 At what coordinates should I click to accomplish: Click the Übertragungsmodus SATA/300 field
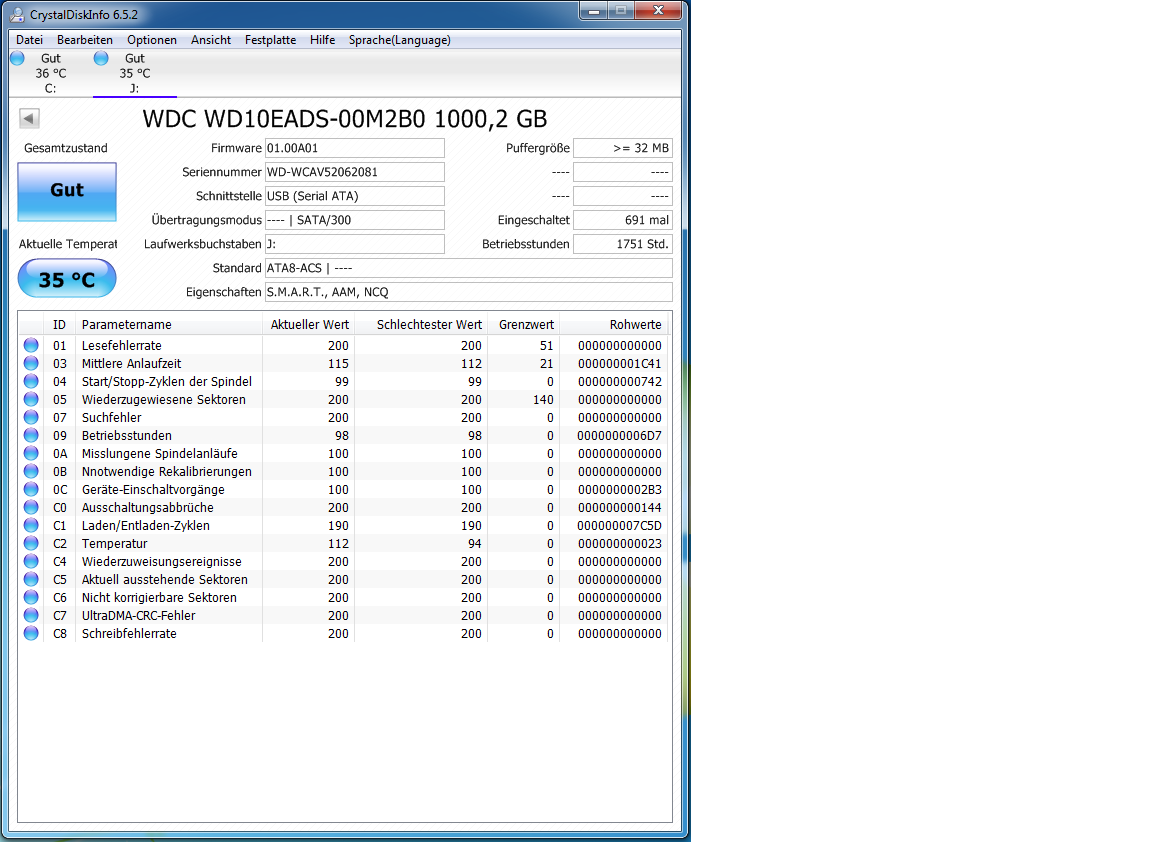354,220
